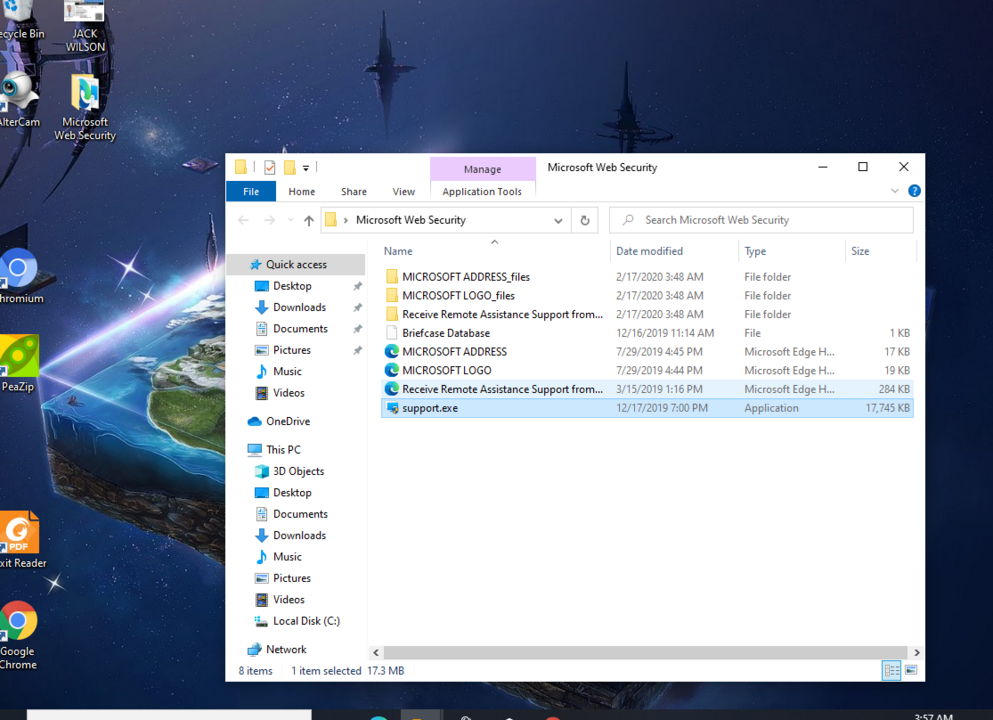
Task: Open Downloads under This PC
Action: 299,536
